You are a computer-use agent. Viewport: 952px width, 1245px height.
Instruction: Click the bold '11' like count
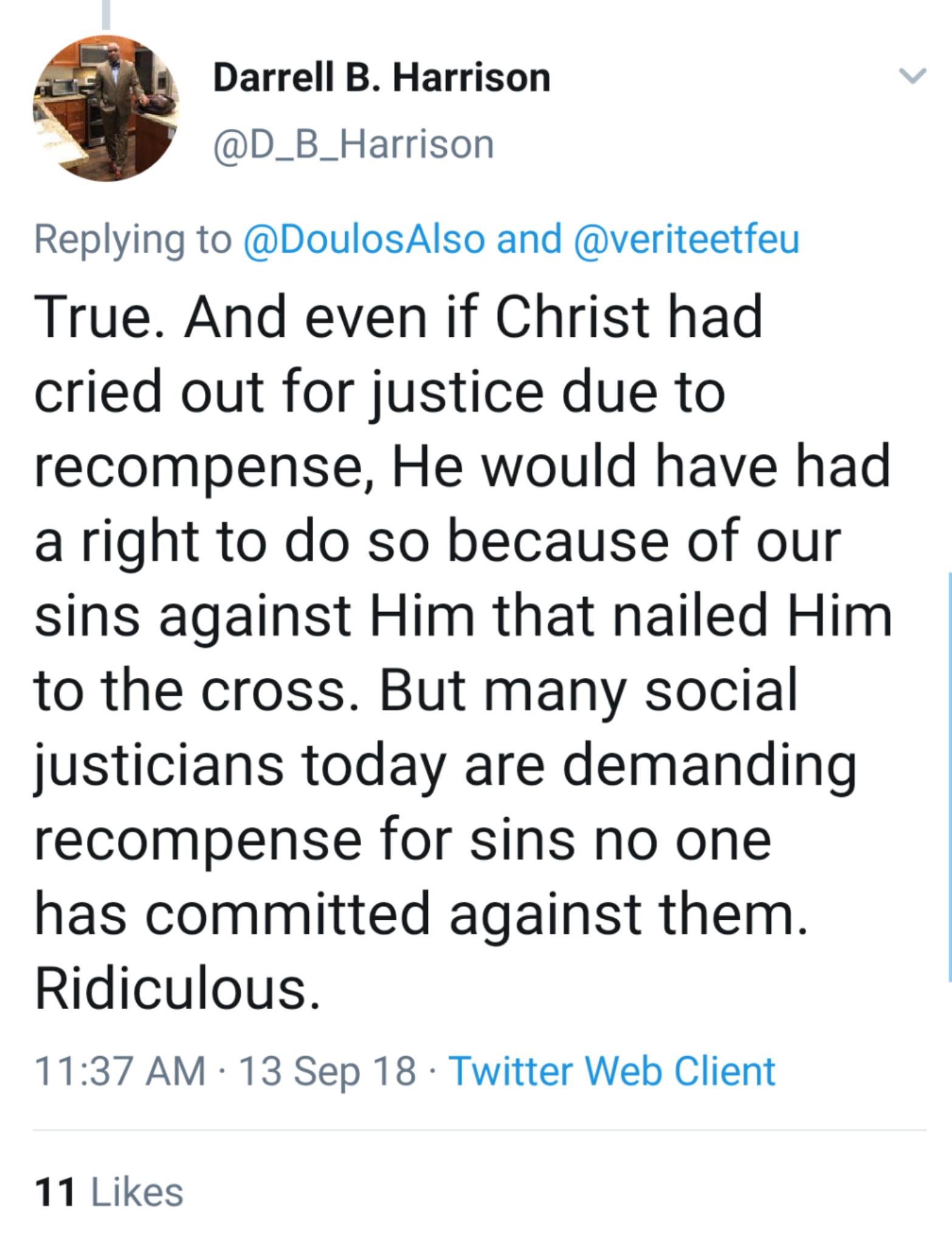(x=55, y=1192)
